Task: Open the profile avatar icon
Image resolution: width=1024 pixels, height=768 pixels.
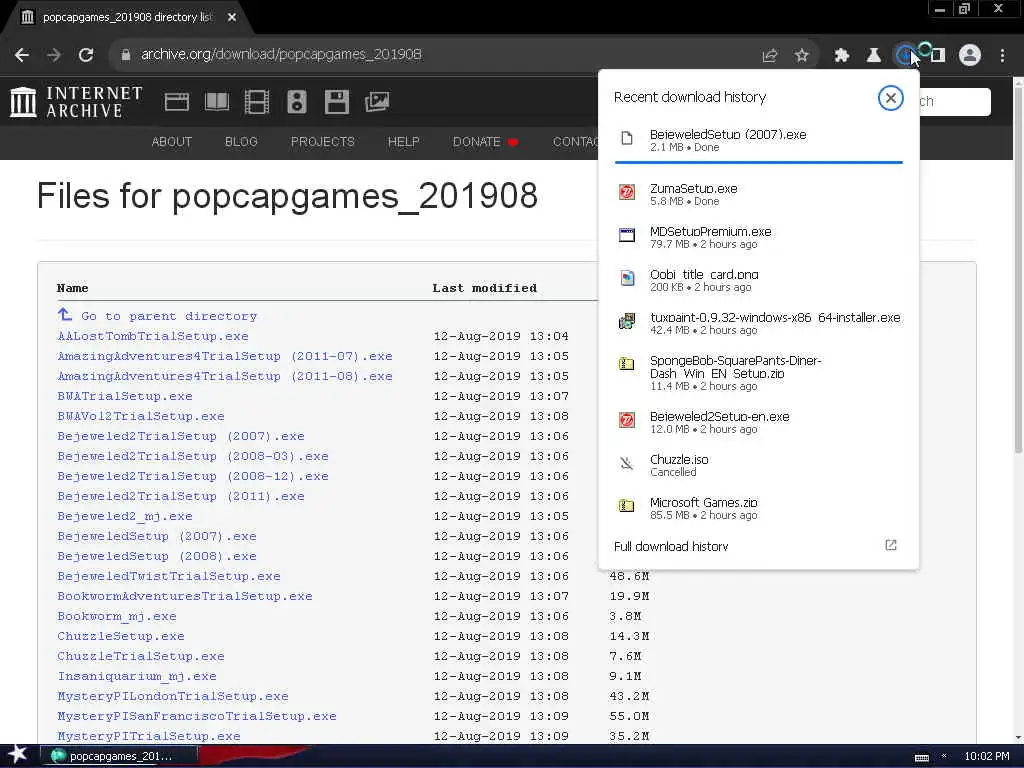Action: pyautogui.click(x=970, y=56)
